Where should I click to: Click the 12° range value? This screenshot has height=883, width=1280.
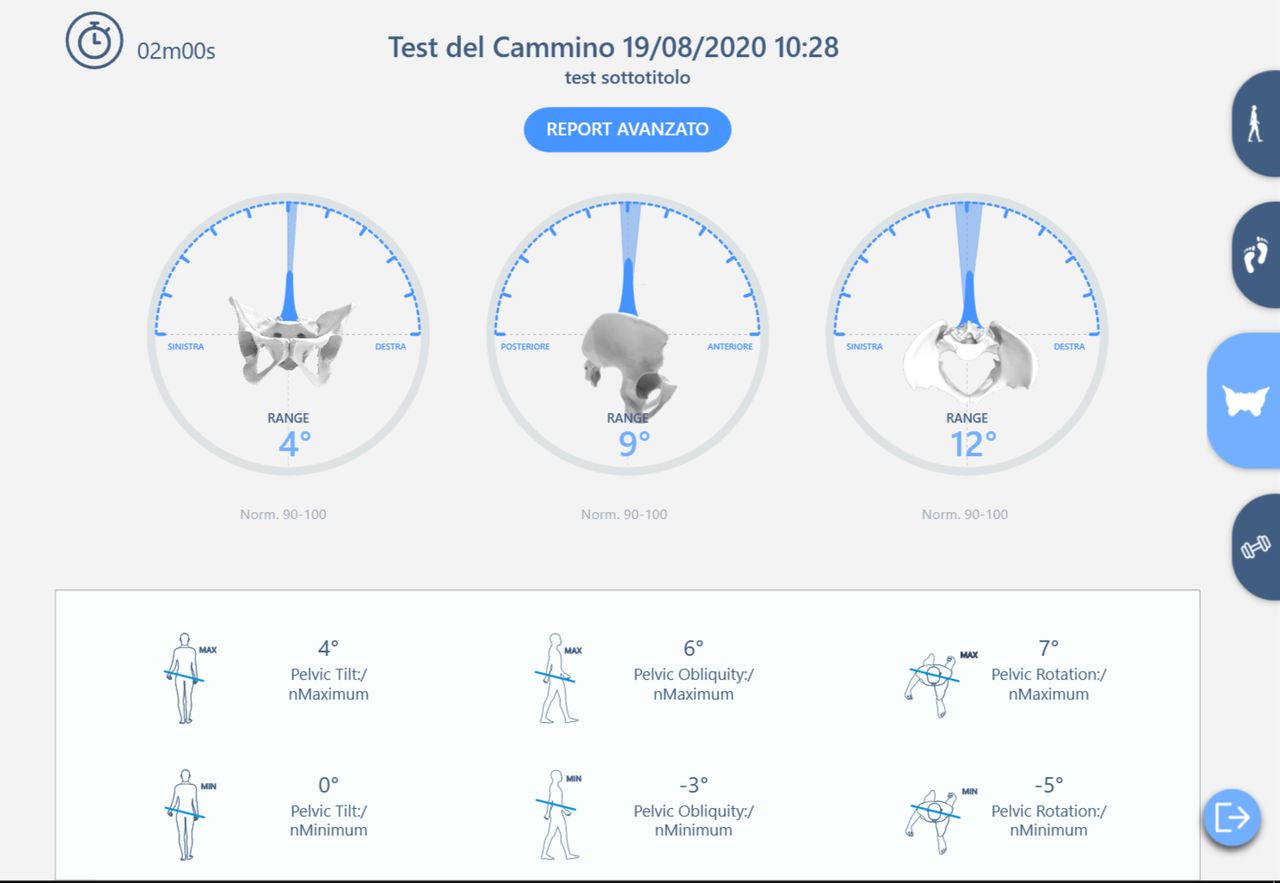tap(967, 443)
